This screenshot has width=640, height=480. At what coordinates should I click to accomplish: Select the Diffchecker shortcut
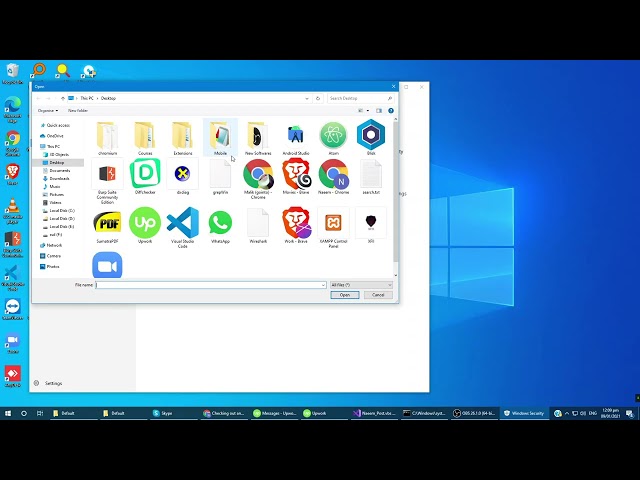click(145, 177)
